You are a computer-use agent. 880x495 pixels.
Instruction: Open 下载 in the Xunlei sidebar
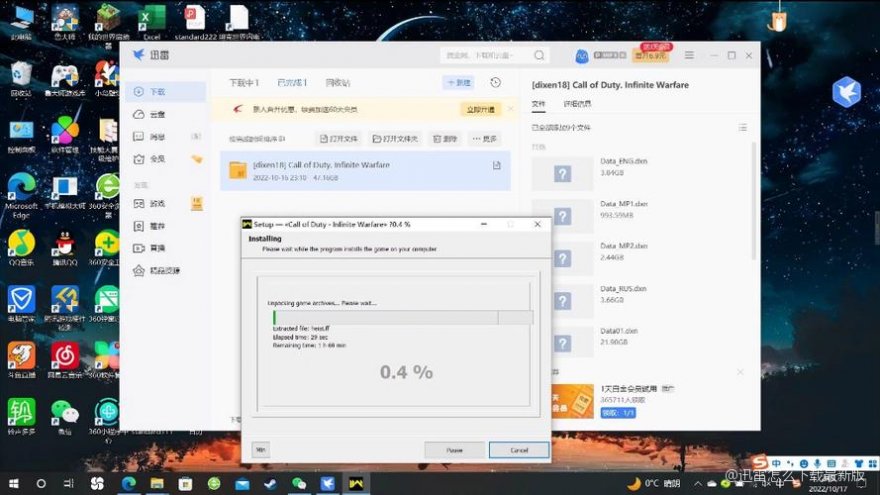point(166,91)
